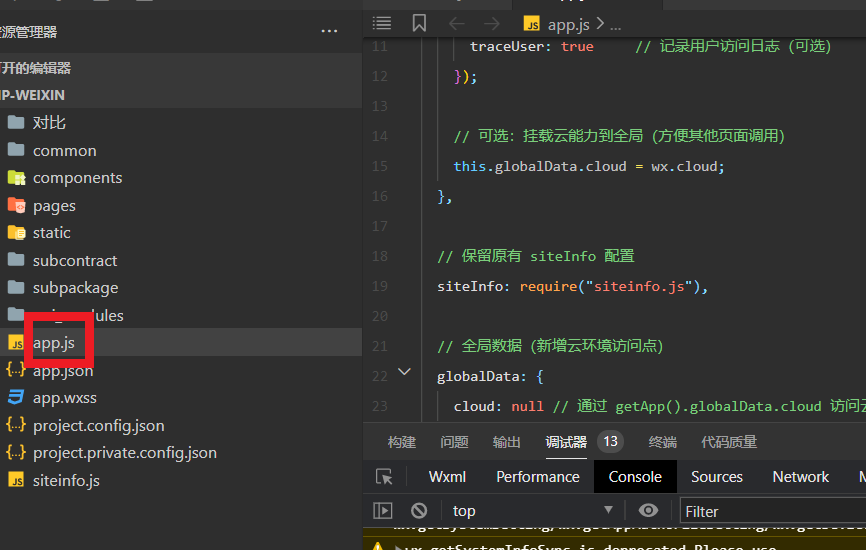Click the siteinfo.js JS file icon
Viewport: 866px width, 550px height.
16,480
